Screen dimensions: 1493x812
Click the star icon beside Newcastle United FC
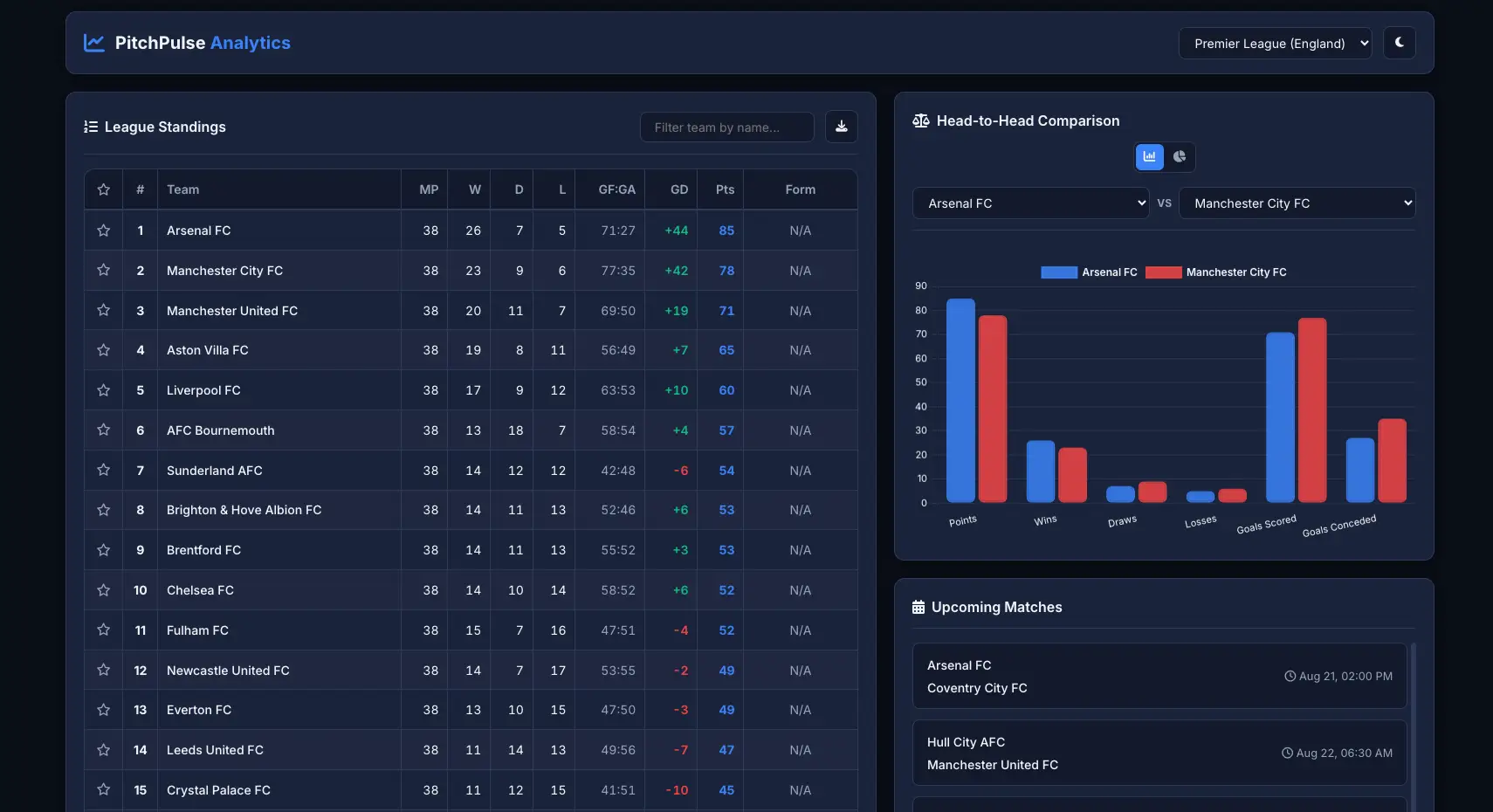click(x=104, y=671)
